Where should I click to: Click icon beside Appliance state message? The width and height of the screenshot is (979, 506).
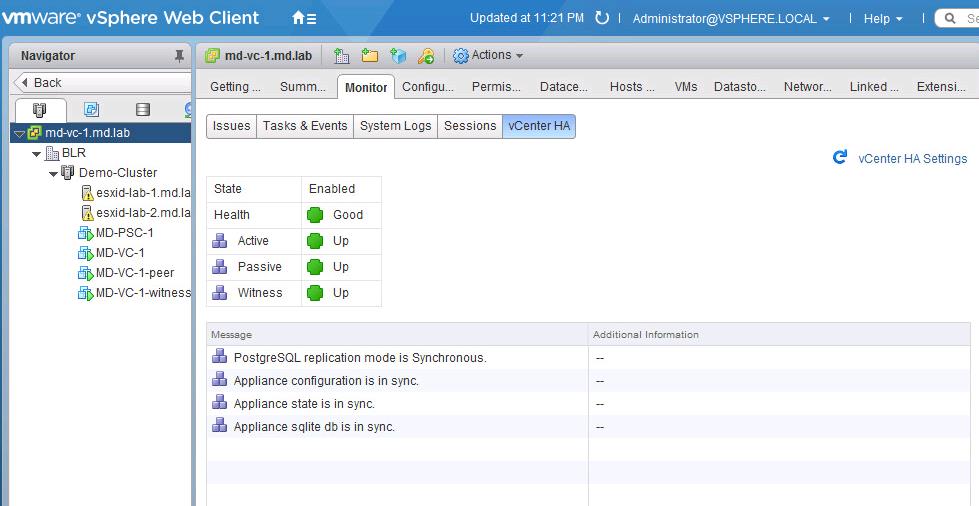(x=220, y=403)
